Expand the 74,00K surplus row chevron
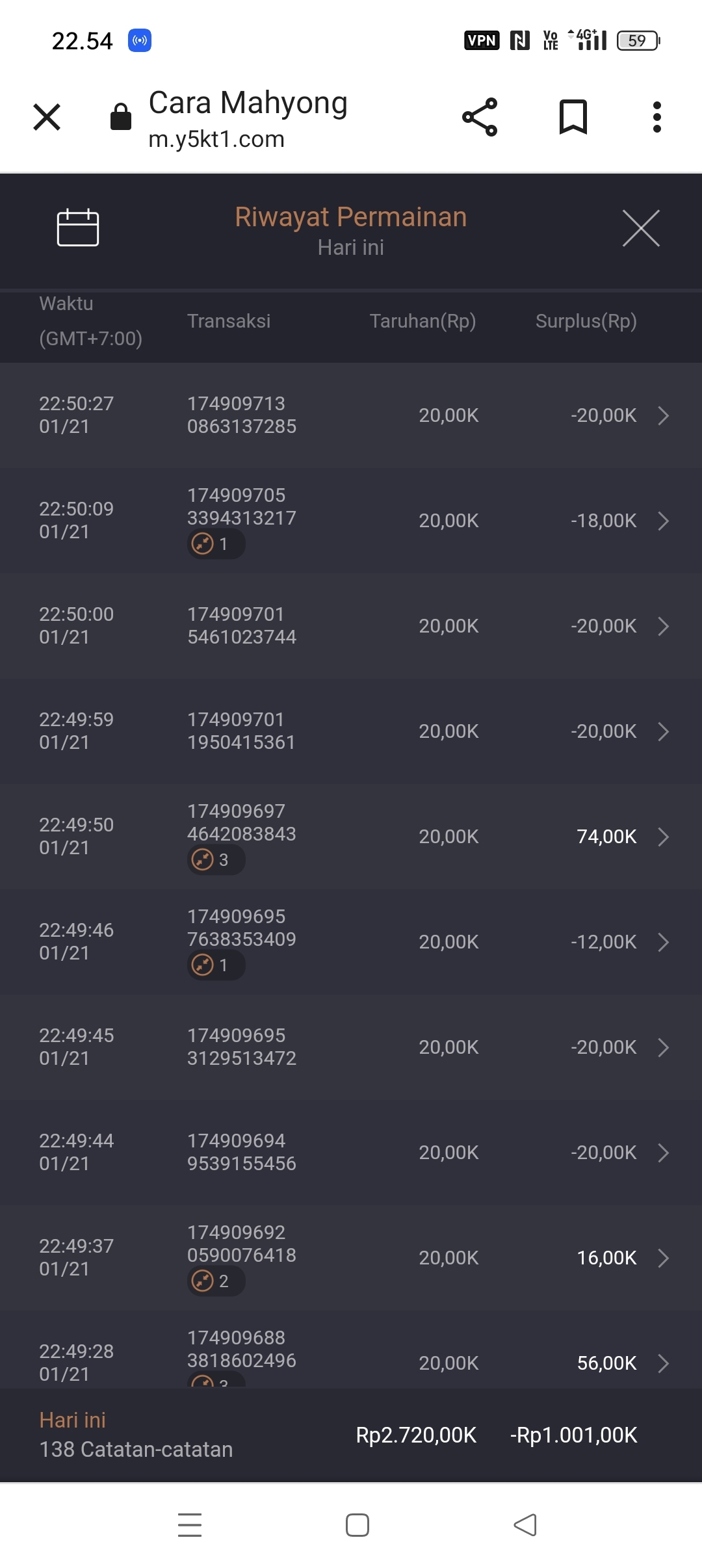Viewport: 702px width, 1568px height. click(663, 837)
